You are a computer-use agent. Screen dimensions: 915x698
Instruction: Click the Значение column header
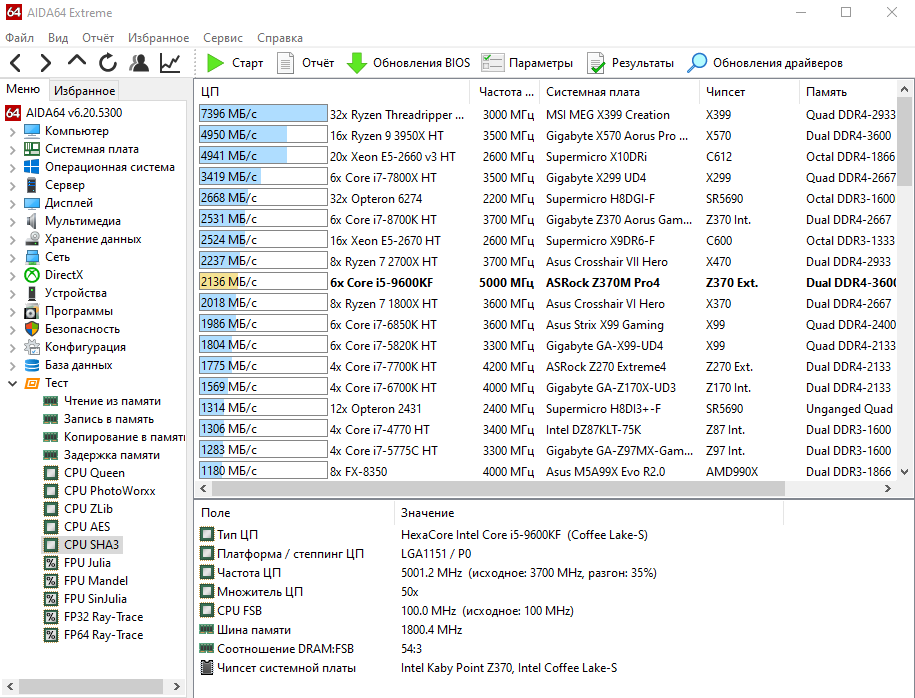(x=588, y=512)
